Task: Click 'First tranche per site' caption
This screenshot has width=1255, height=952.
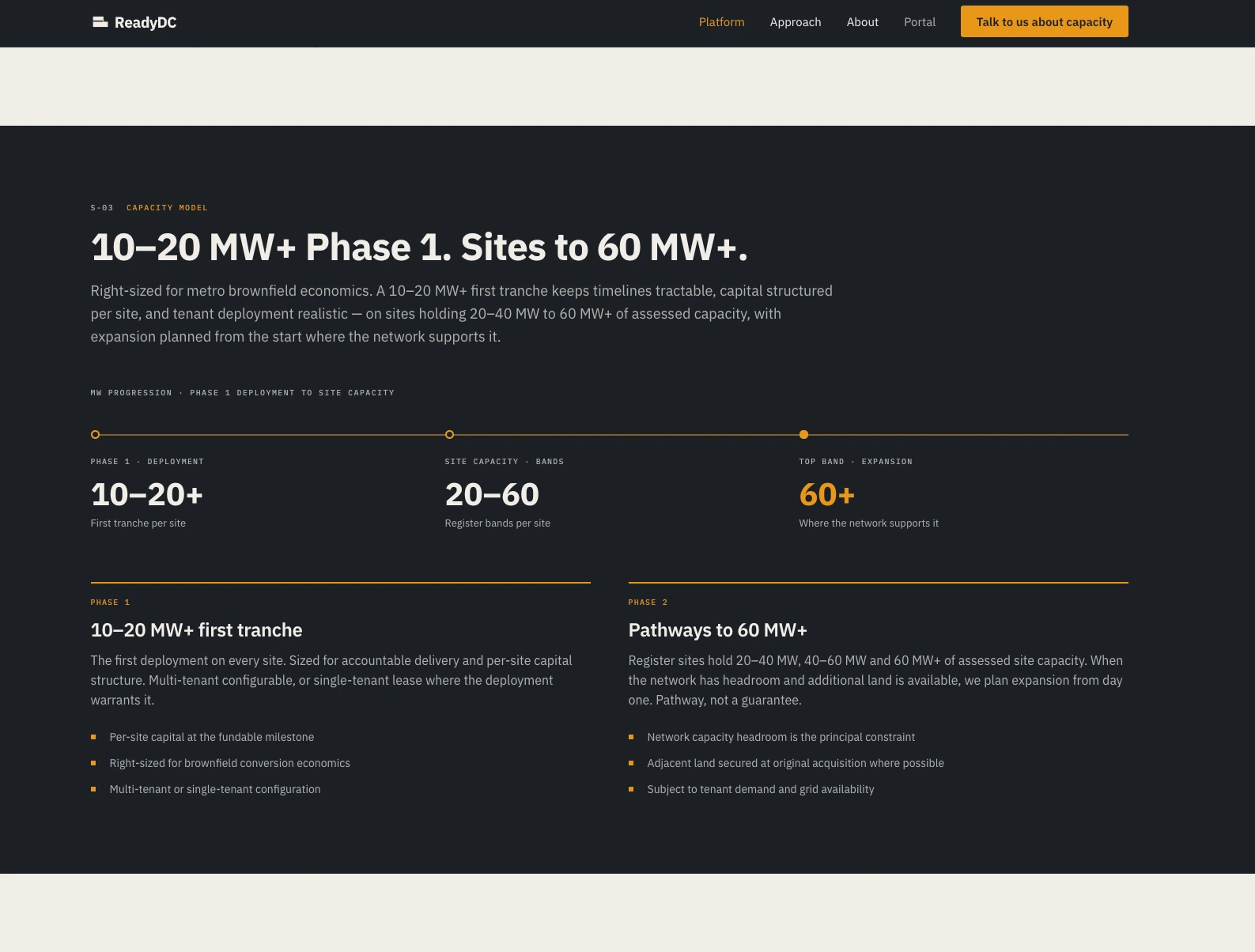Action: tap(138, 523)
